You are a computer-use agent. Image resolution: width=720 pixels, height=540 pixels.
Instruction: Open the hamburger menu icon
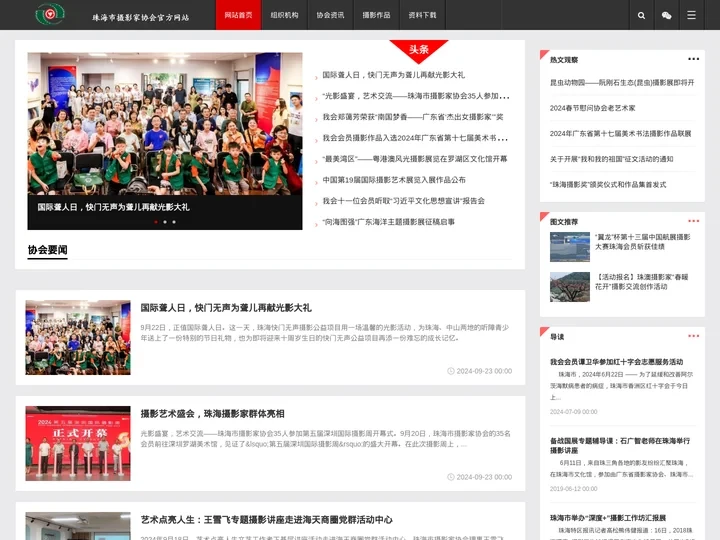pos(691,15)
